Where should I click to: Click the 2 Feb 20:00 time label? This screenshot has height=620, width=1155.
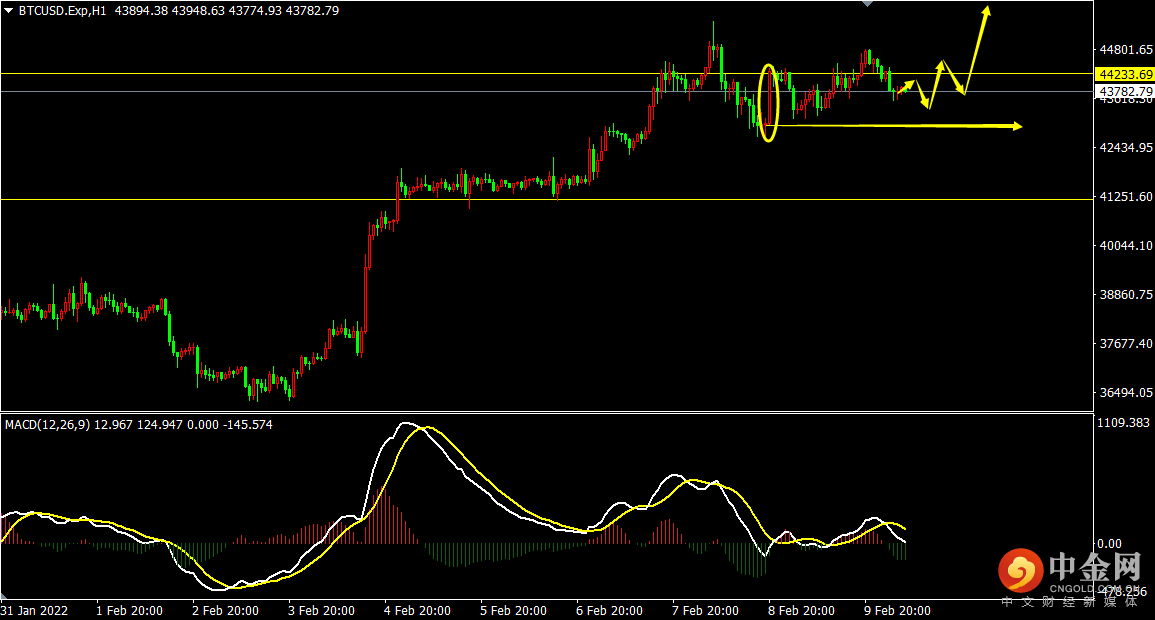[x=225, y=611]
